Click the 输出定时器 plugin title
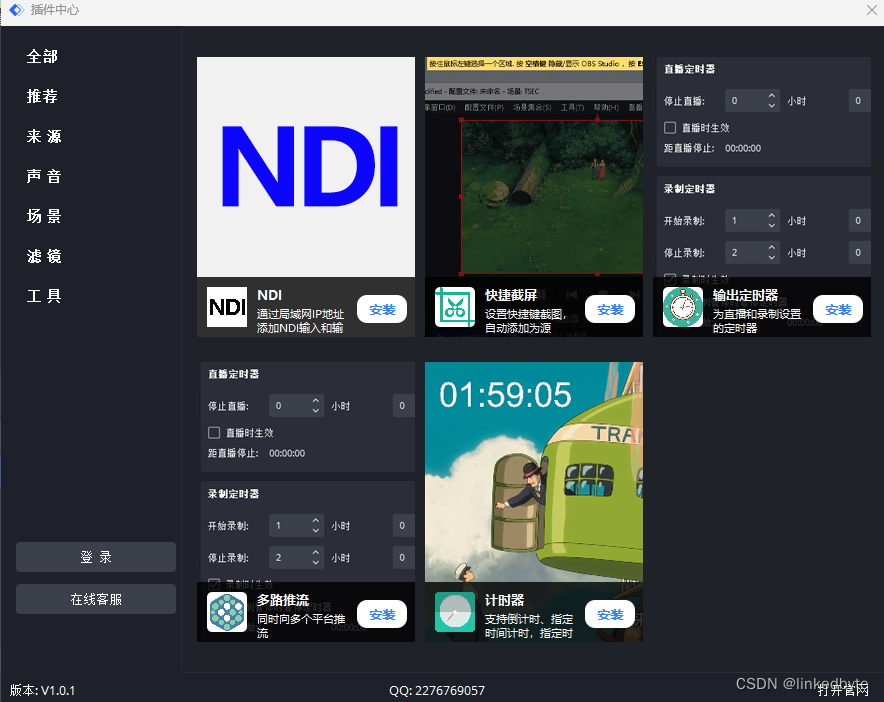884x702 pixels. [745, 295]
